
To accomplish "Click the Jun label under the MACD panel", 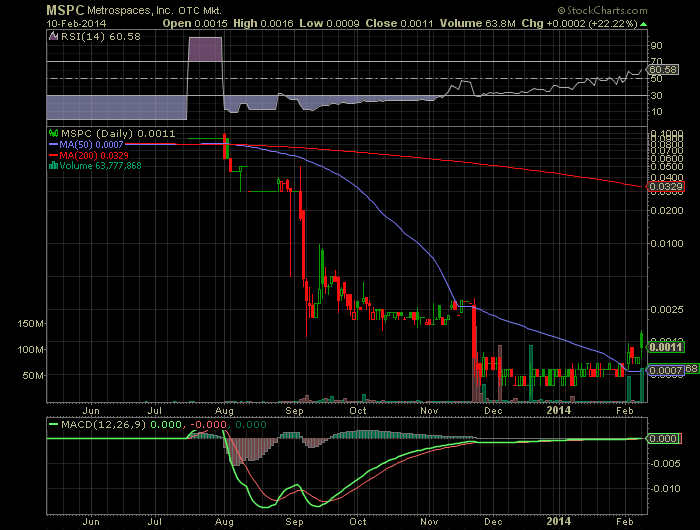I will [91, 521].
